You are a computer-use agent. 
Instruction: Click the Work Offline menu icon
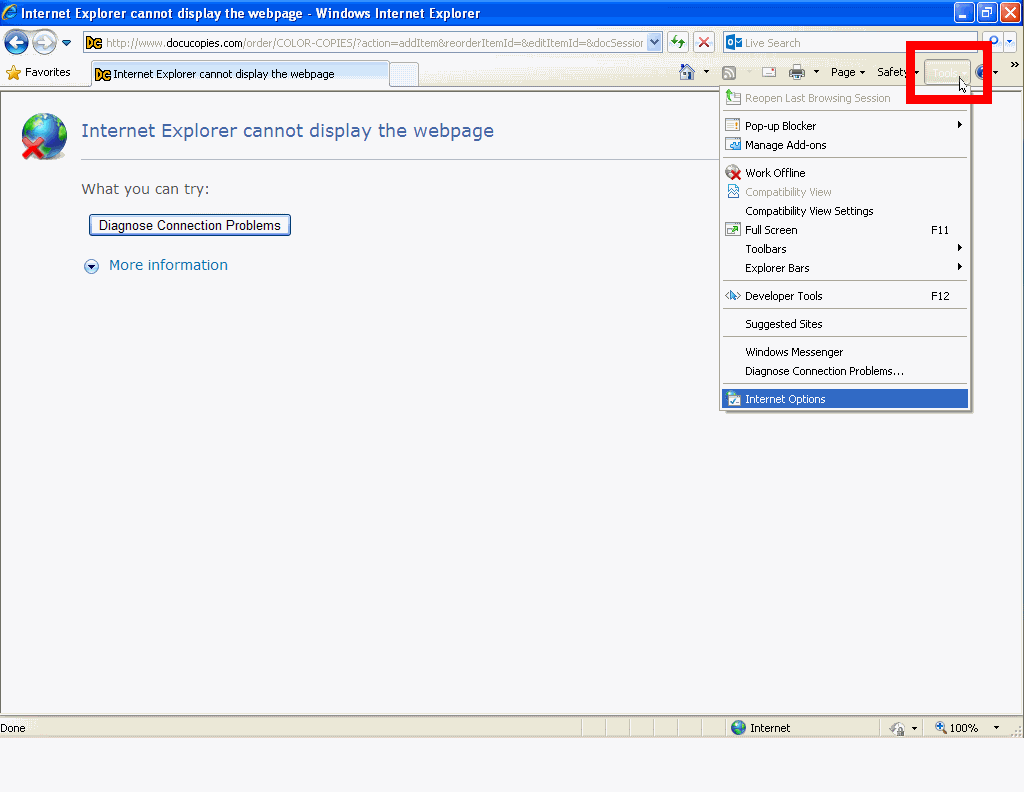click(733, 173)
